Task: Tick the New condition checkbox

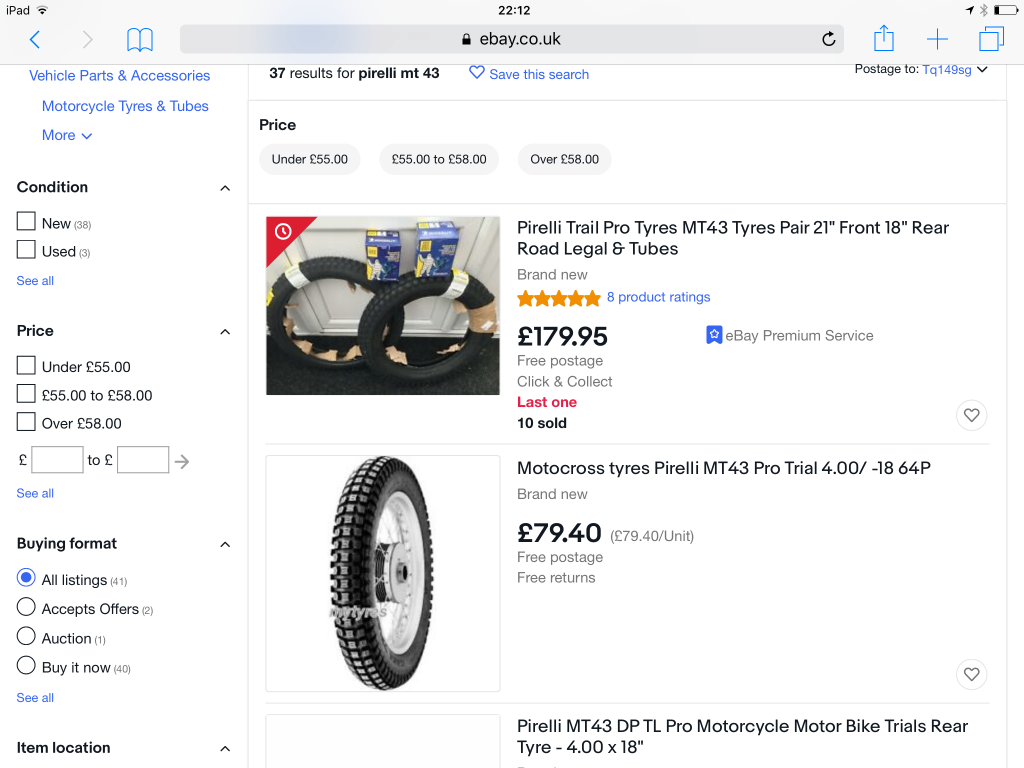Action: [26, 222]
